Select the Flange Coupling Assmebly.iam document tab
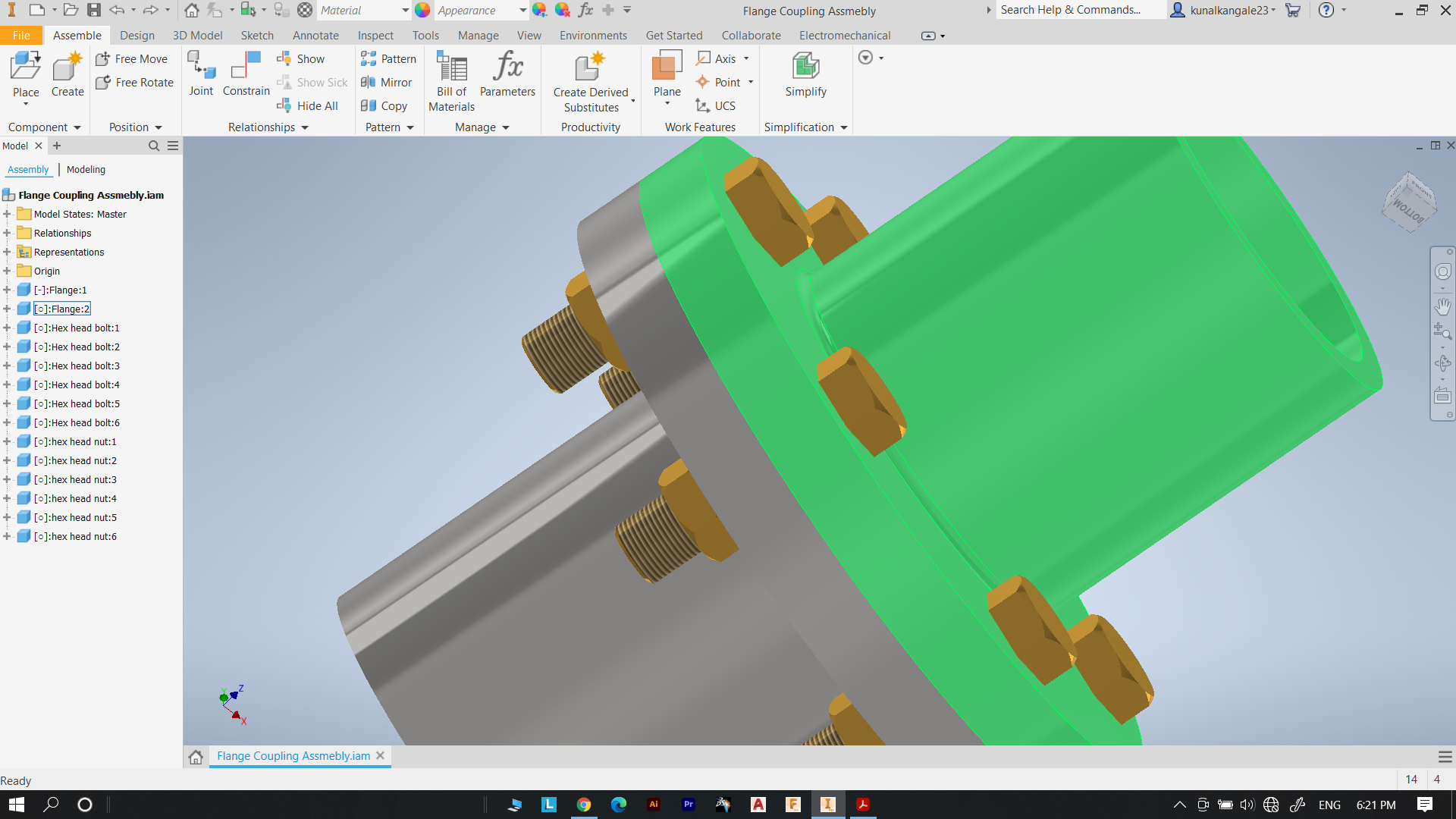This screenshot has width=1456, height=819. (293, 756)
